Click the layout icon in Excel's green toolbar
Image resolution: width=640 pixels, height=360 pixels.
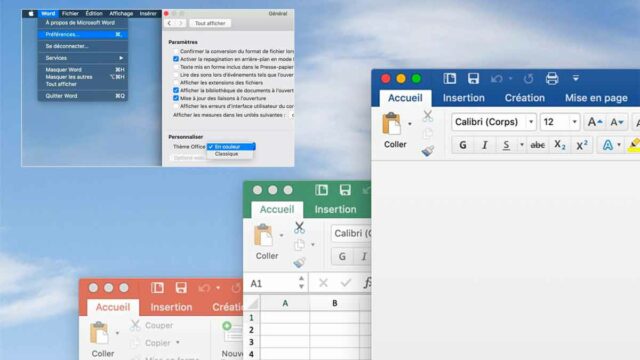(x=321, y=190)
